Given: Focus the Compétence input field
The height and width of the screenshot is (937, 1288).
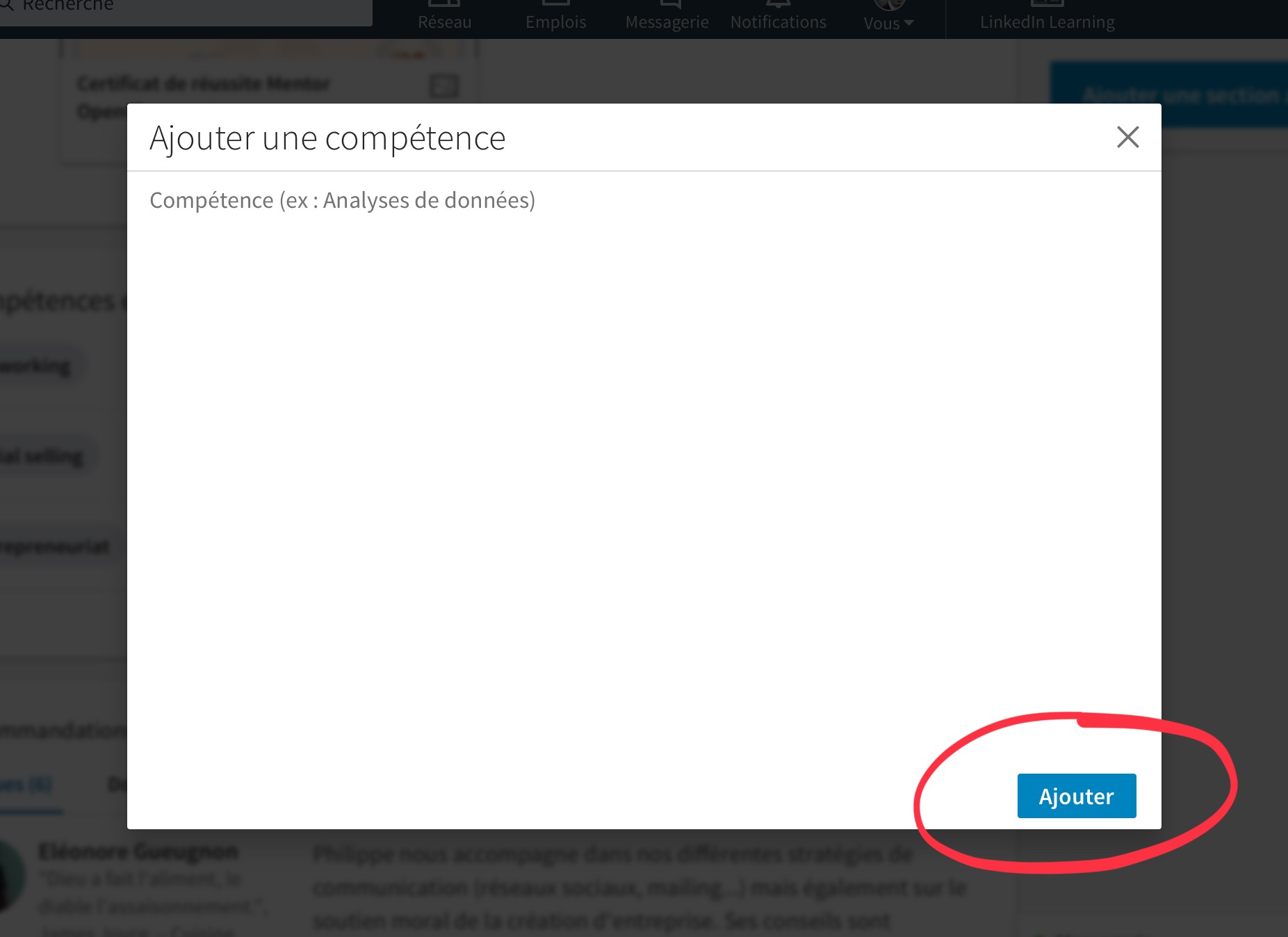Looking at the screenshot, I should click(x=644, y=200).
